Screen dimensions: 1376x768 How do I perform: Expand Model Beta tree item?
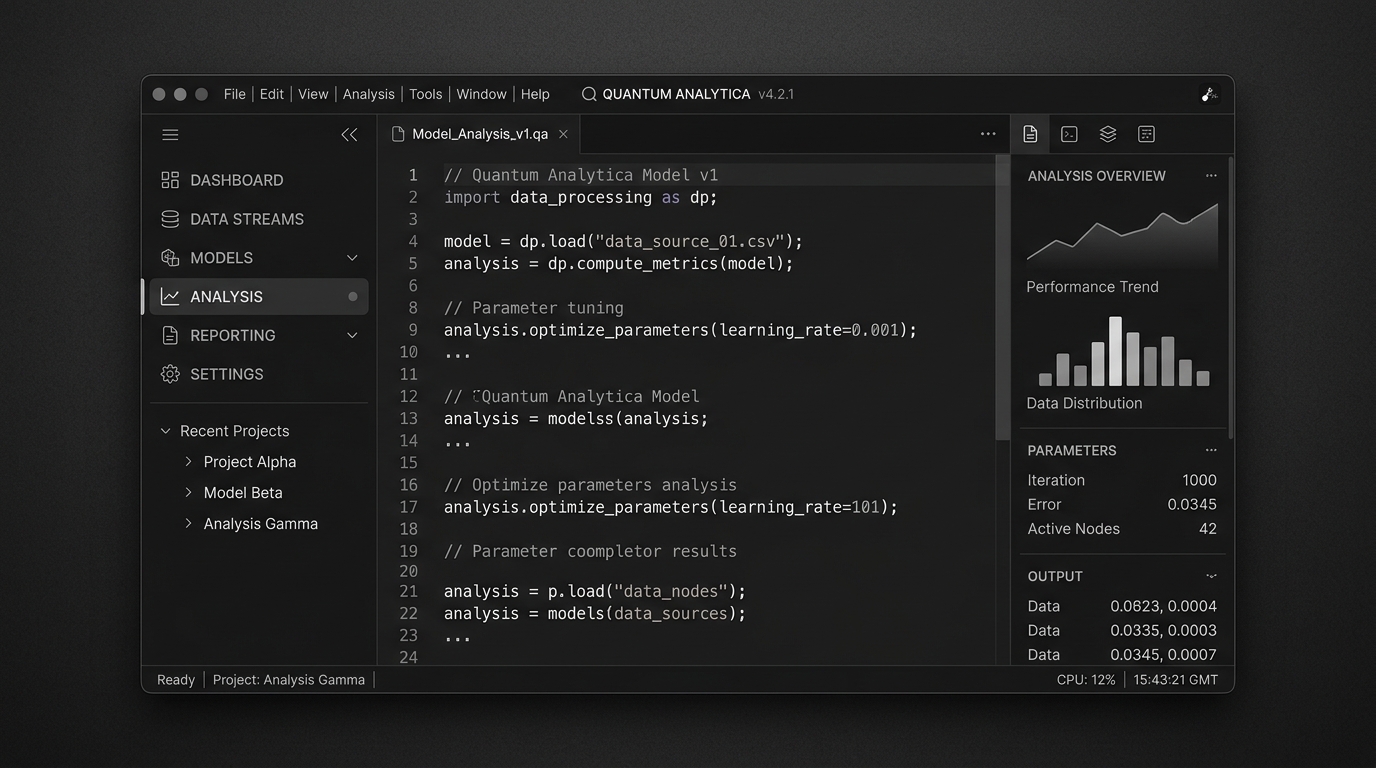(188, 493)
